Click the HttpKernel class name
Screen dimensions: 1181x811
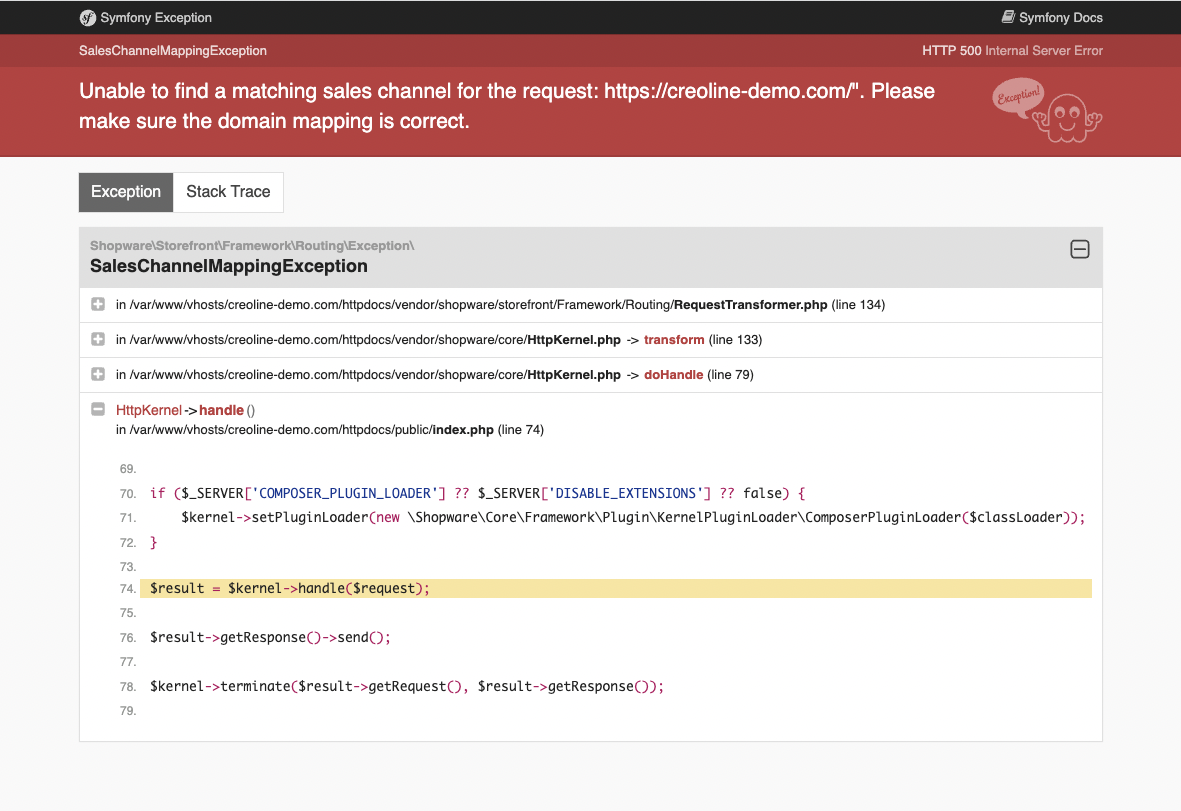pos(148,410)
